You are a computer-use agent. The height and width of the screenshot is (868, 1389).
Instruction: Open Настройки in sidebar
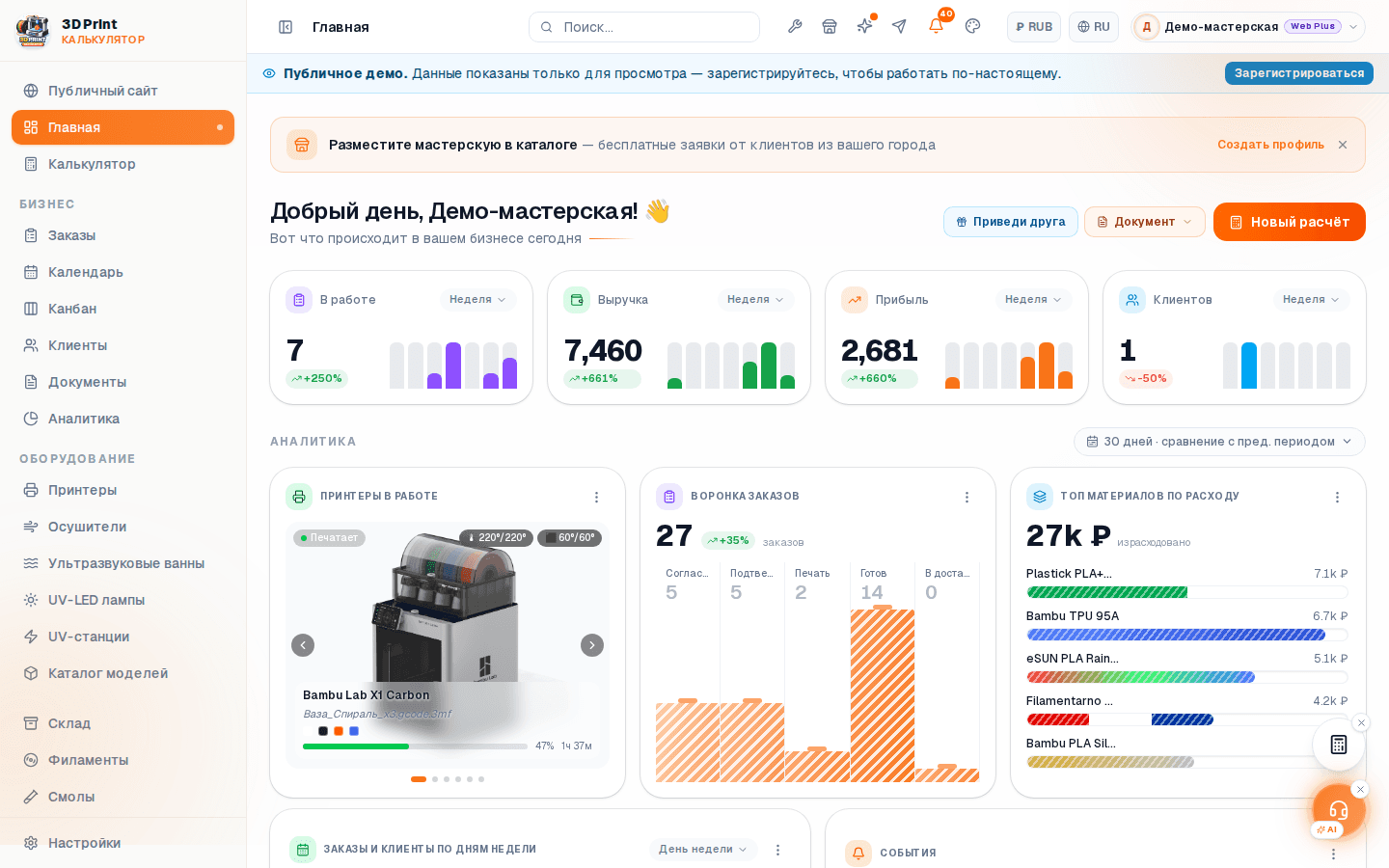tap(123, 843)
